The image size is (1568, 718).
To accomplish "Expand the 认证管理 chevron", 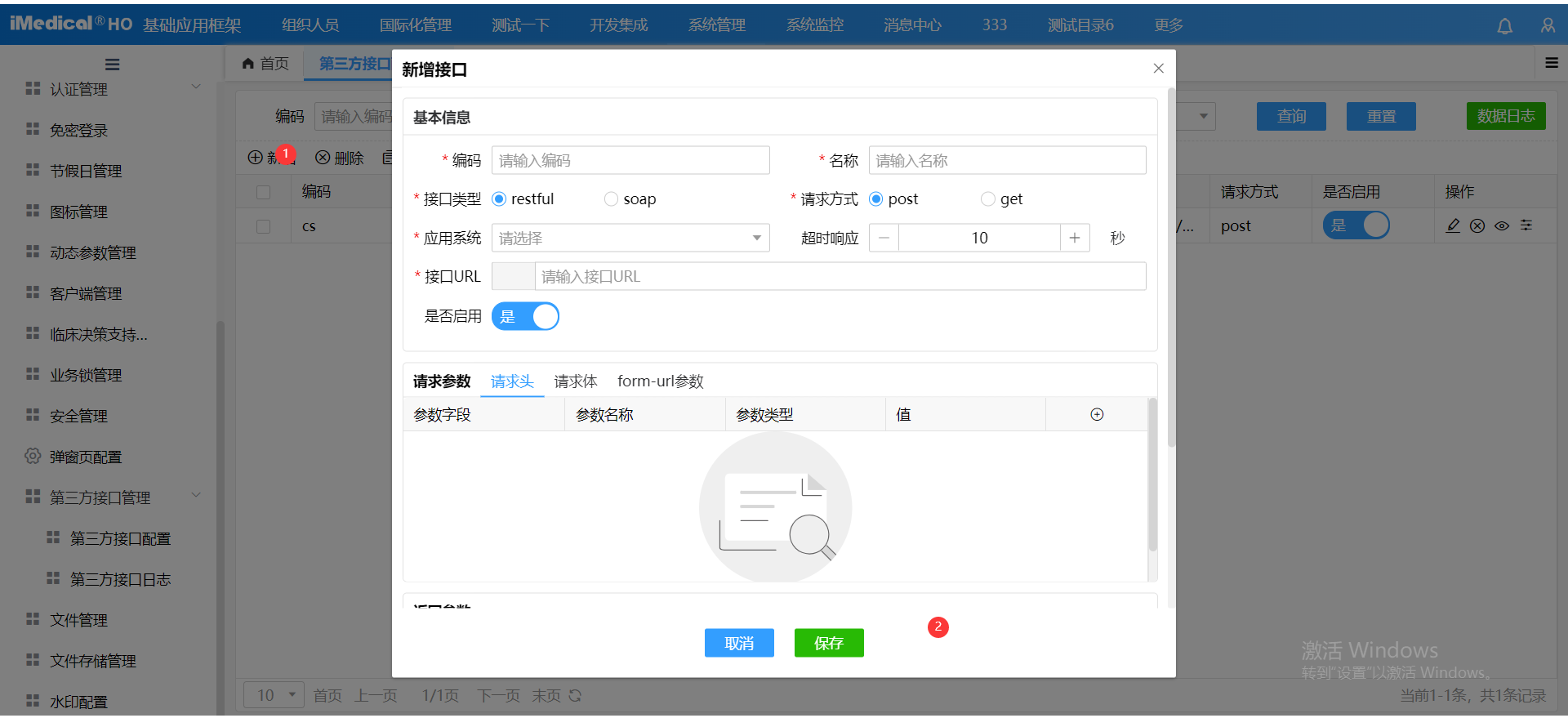I will 196,87.
